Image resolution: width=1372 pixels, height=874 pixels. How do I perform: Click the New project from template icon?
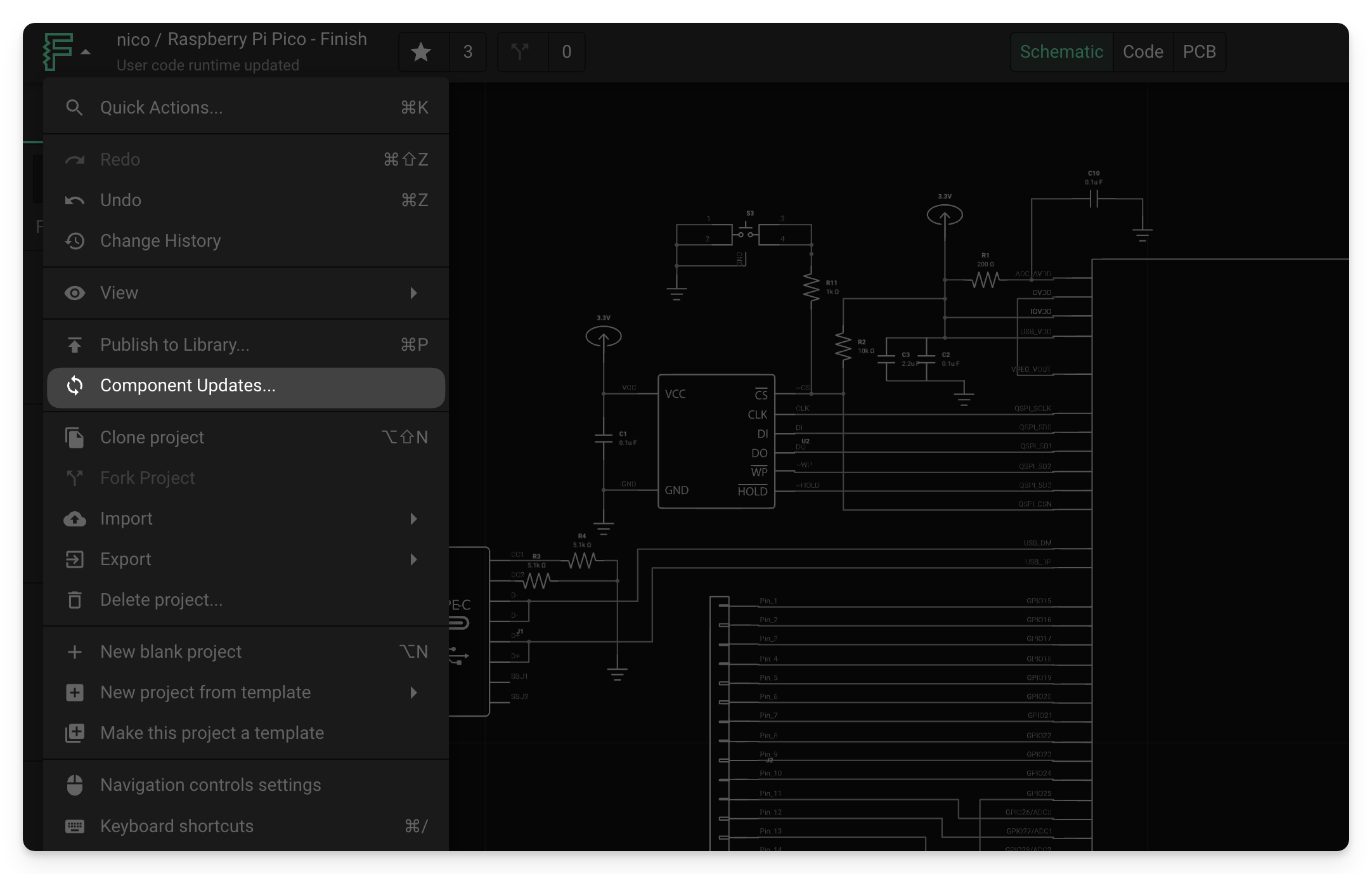coord(75,693)
